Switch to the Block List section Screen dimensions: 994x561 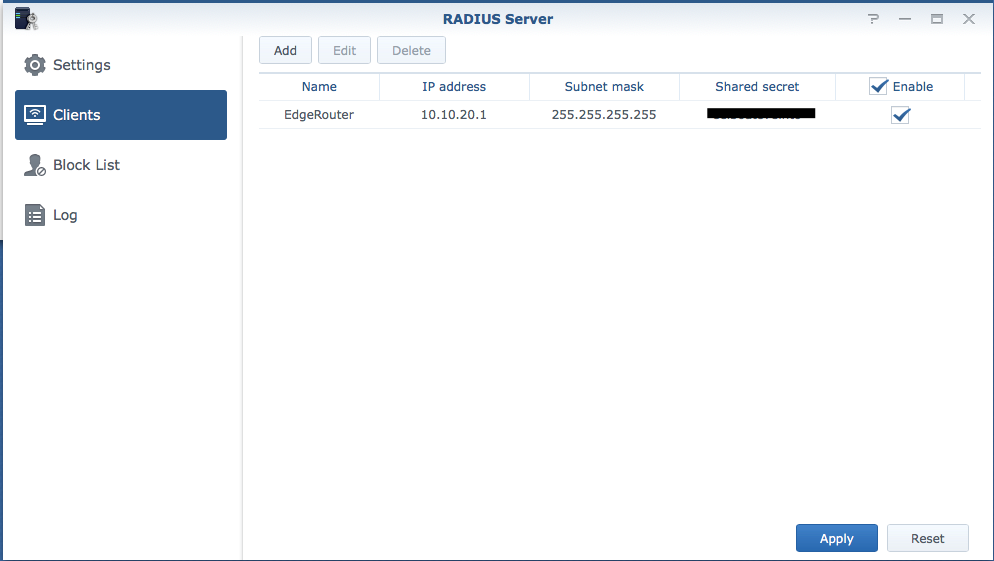[x=87, y=165]
